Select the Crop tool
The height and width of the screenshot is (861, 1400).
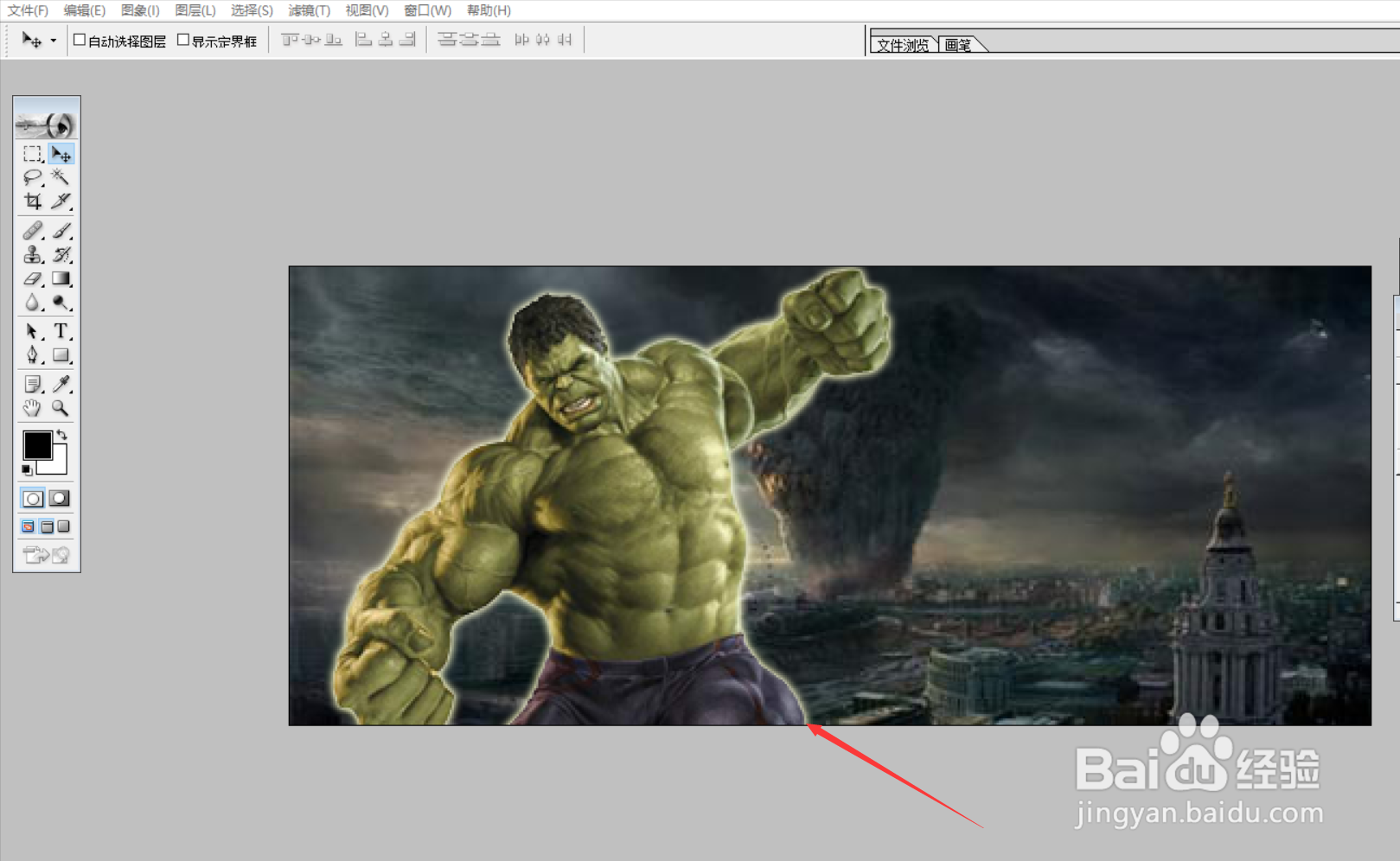click(x=33, y=201)
